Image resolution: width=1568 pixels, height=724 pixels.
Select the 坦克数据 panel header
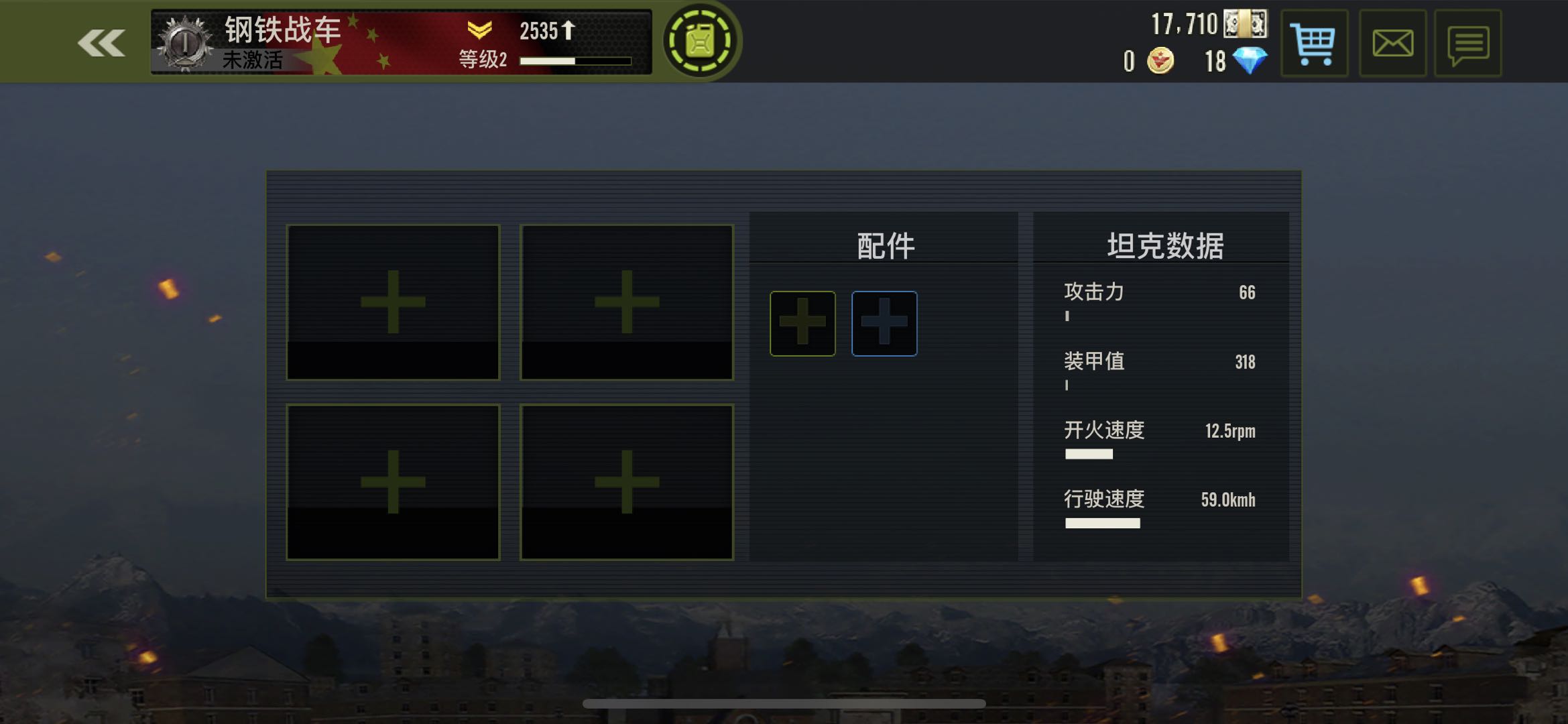[x=1164, y=245]
